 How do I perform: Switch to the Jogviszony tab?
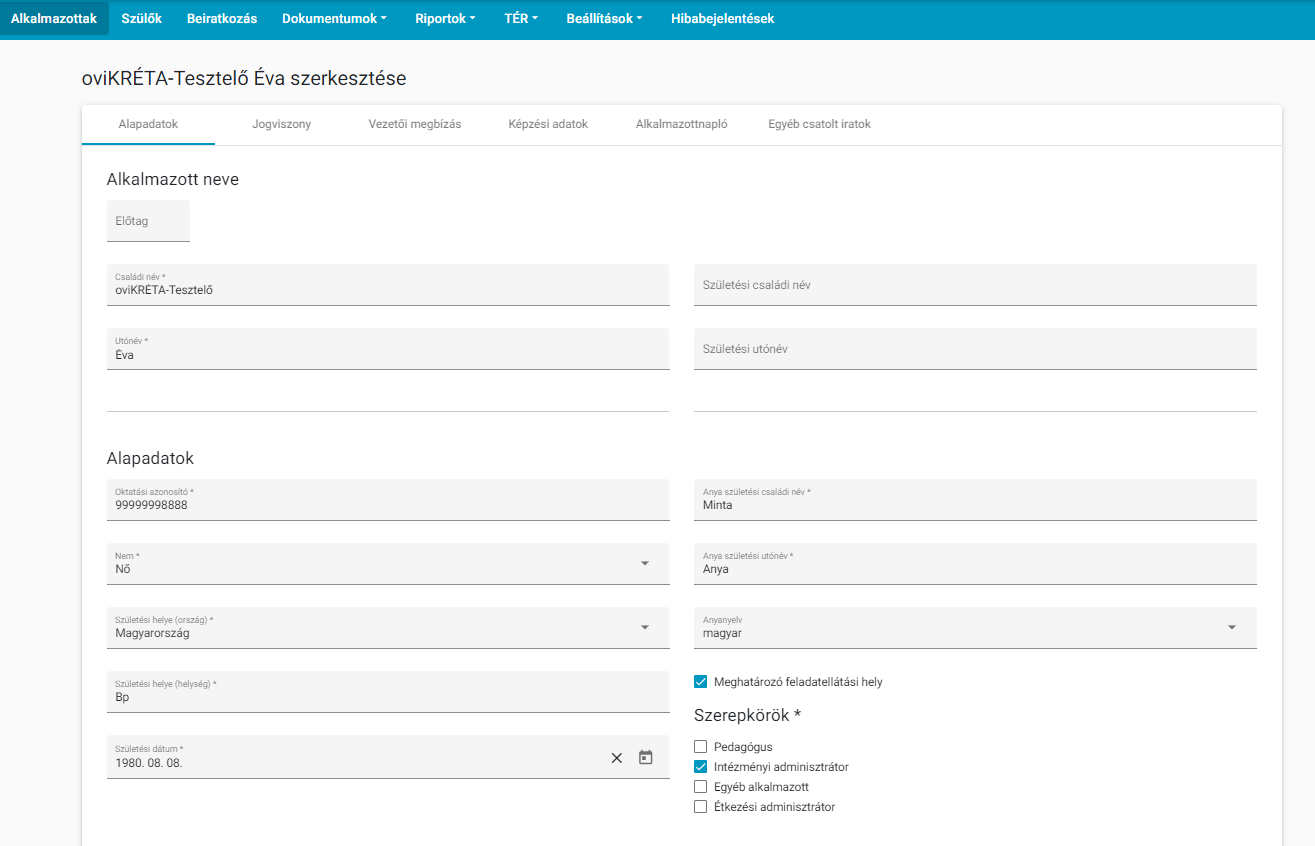tap(281, 125)
